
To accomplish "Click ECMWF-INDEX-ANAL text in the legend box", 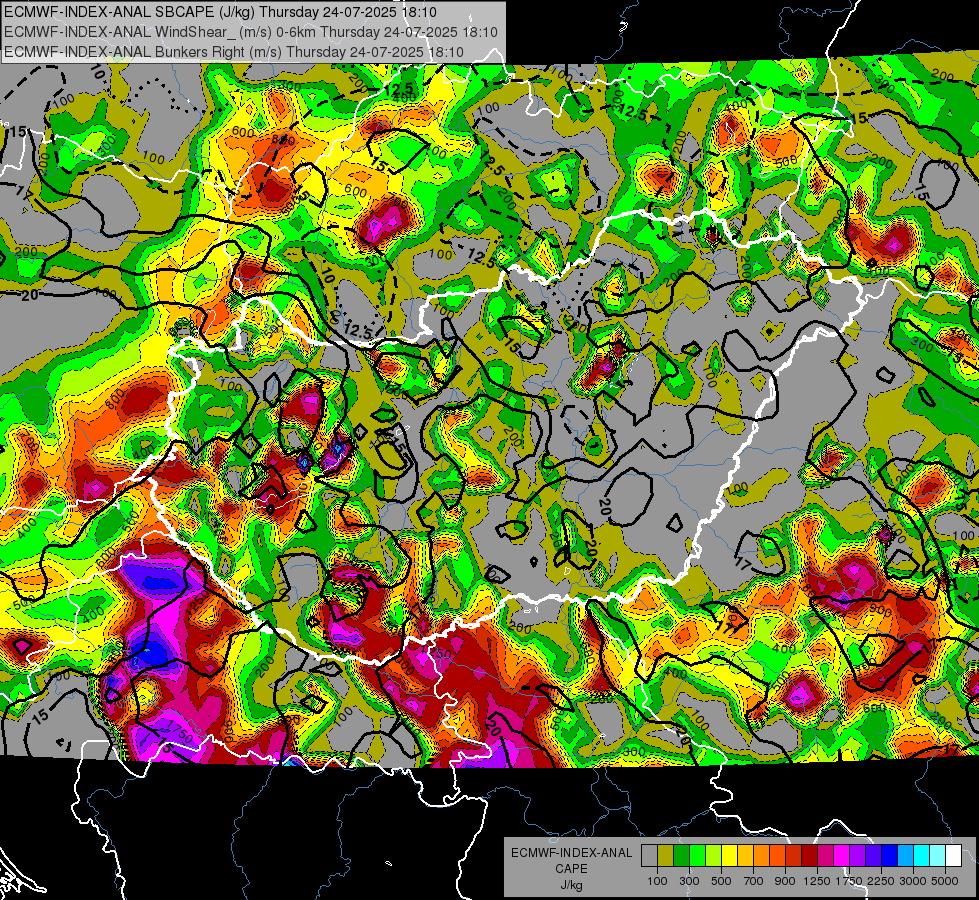I will click(x=572, y=853).
